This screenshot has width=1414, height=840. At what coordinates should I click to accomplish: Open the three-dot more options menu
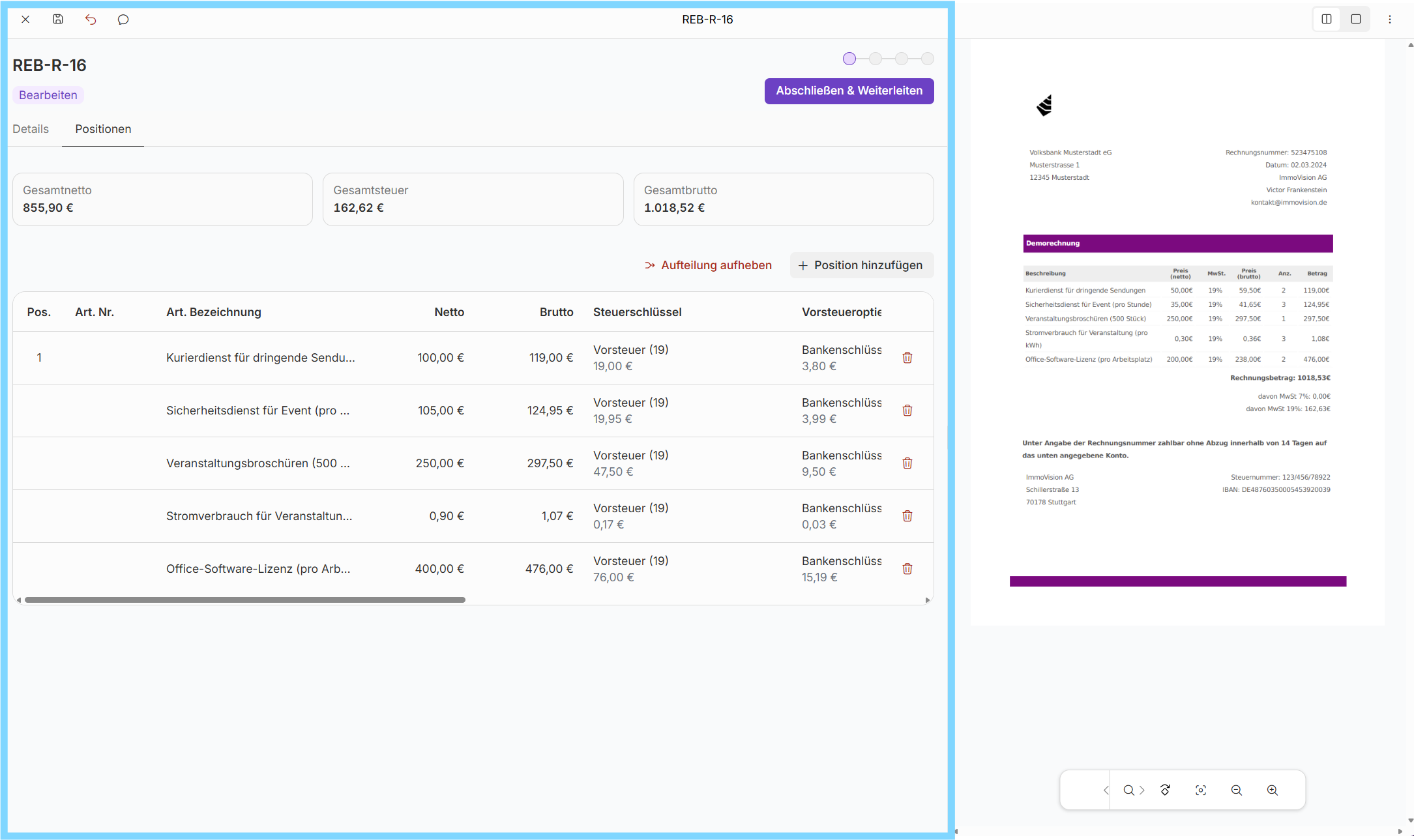click(x=1390, y=20)
